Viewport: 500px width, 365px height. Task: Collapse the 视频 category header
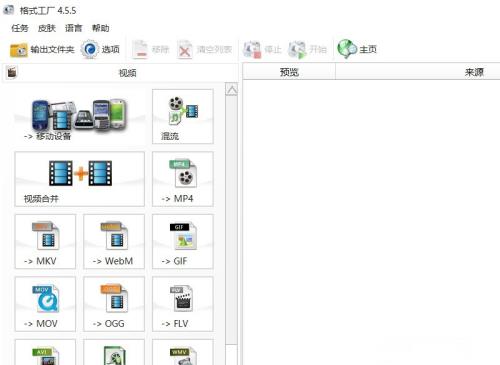[121, 72]
